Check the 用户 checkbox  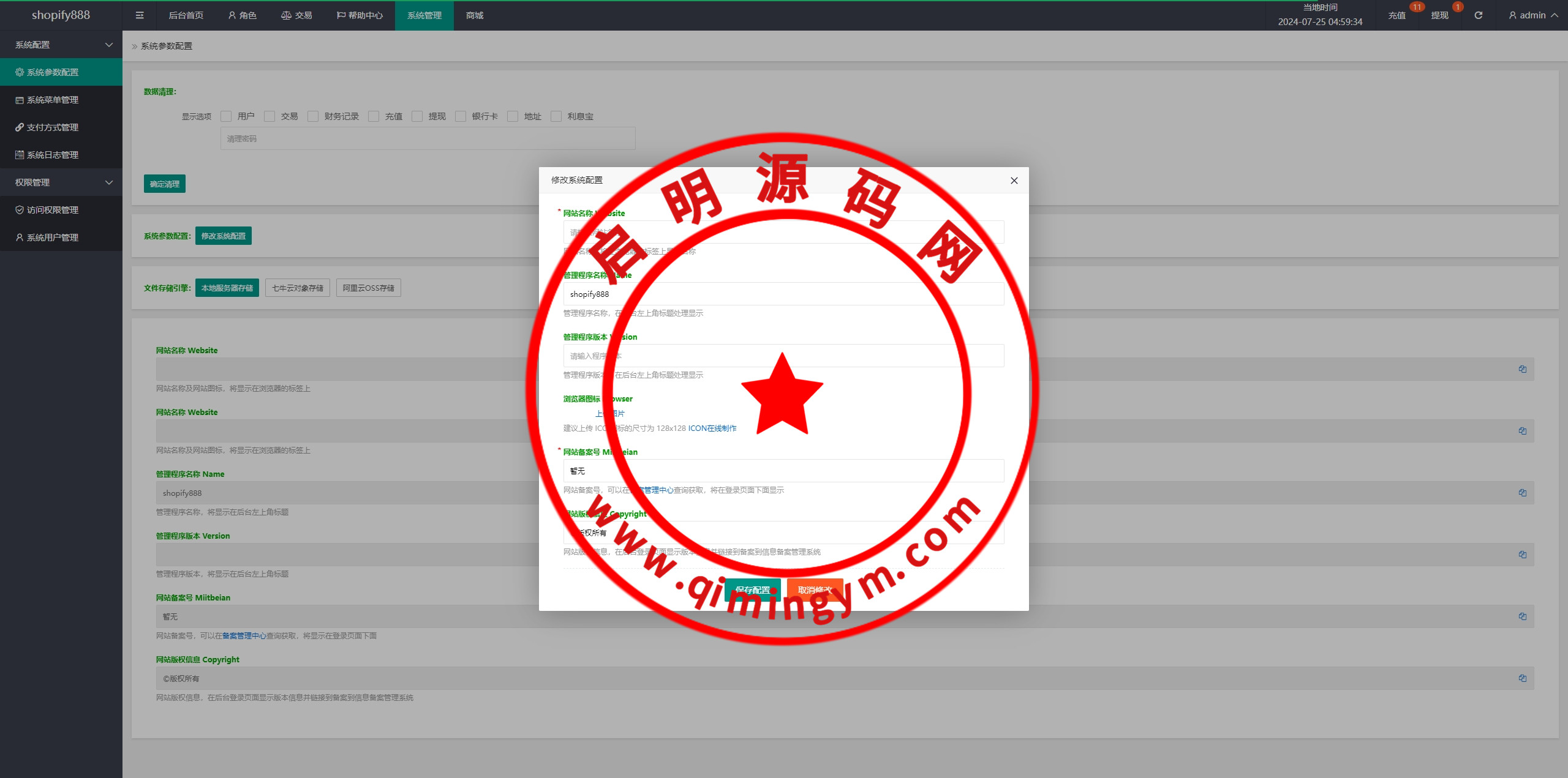[227, 116]
